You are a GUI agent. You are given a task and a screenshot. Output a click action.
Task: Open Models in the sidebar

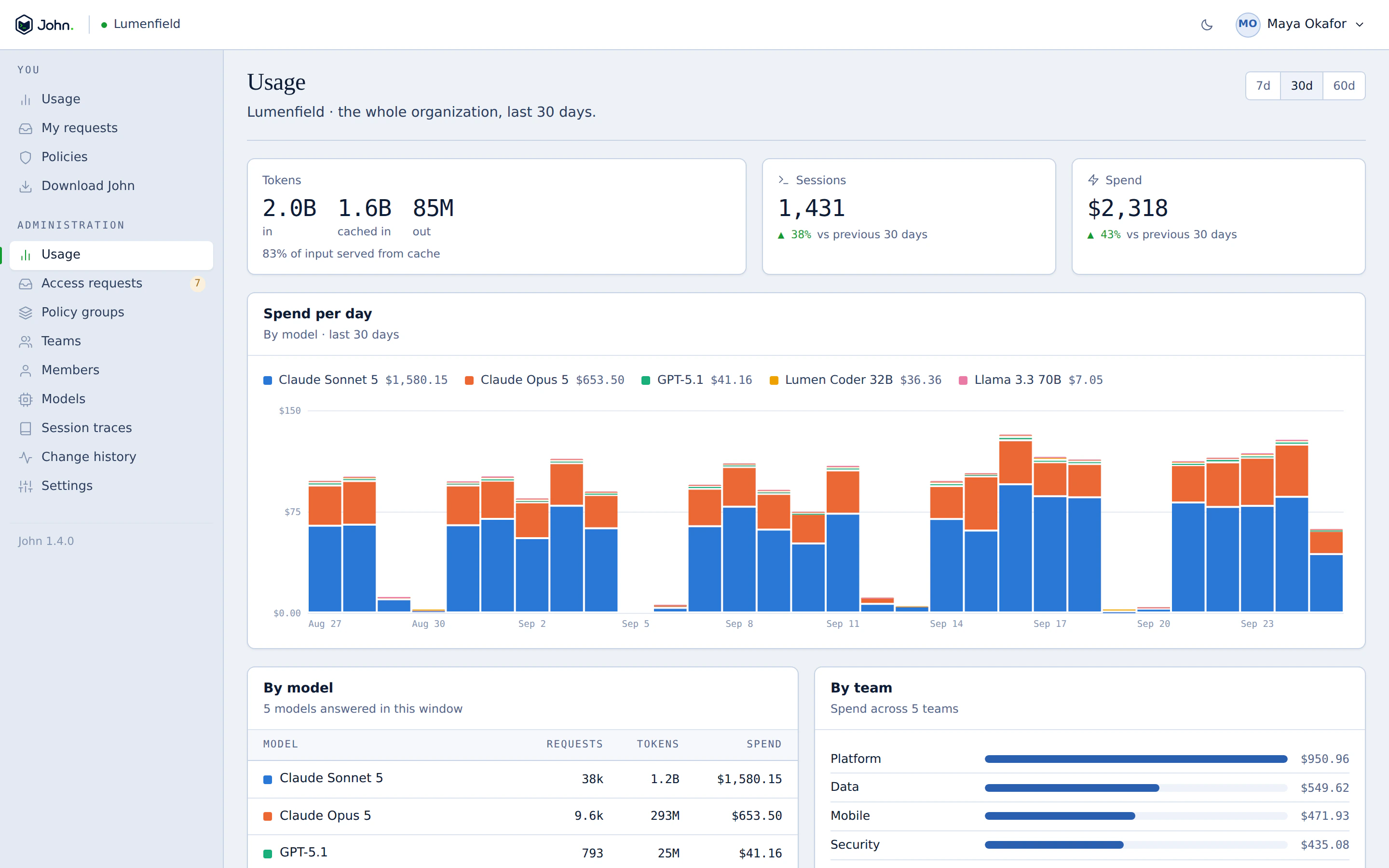tap(111, 399)
